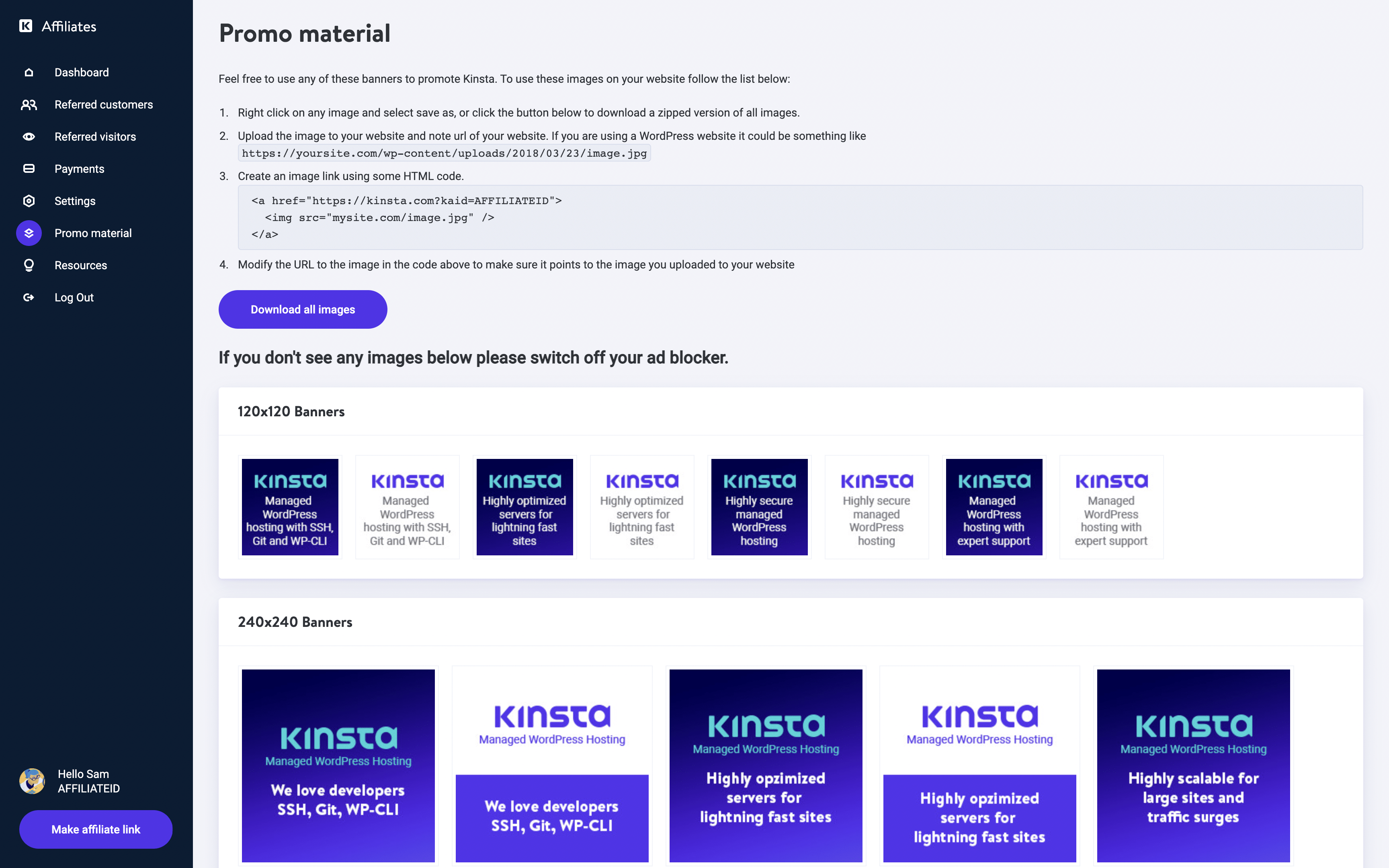This screenshot has height=868, width=1389.
Task: Select the dark SSH Git WP-CLI 120x120 banner thumbnail
Action: (x=290, y=506)
